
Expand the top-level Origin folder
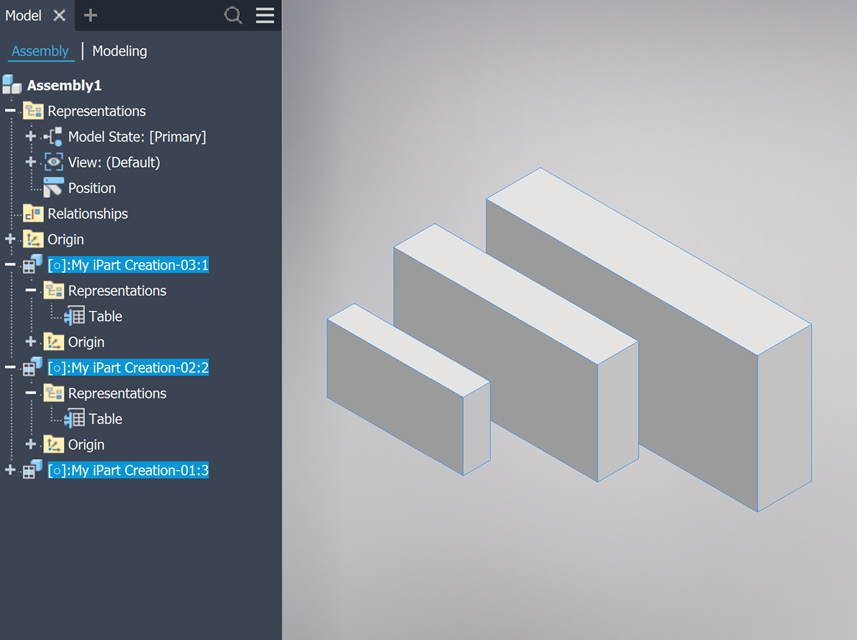click(x=11, y=239)
